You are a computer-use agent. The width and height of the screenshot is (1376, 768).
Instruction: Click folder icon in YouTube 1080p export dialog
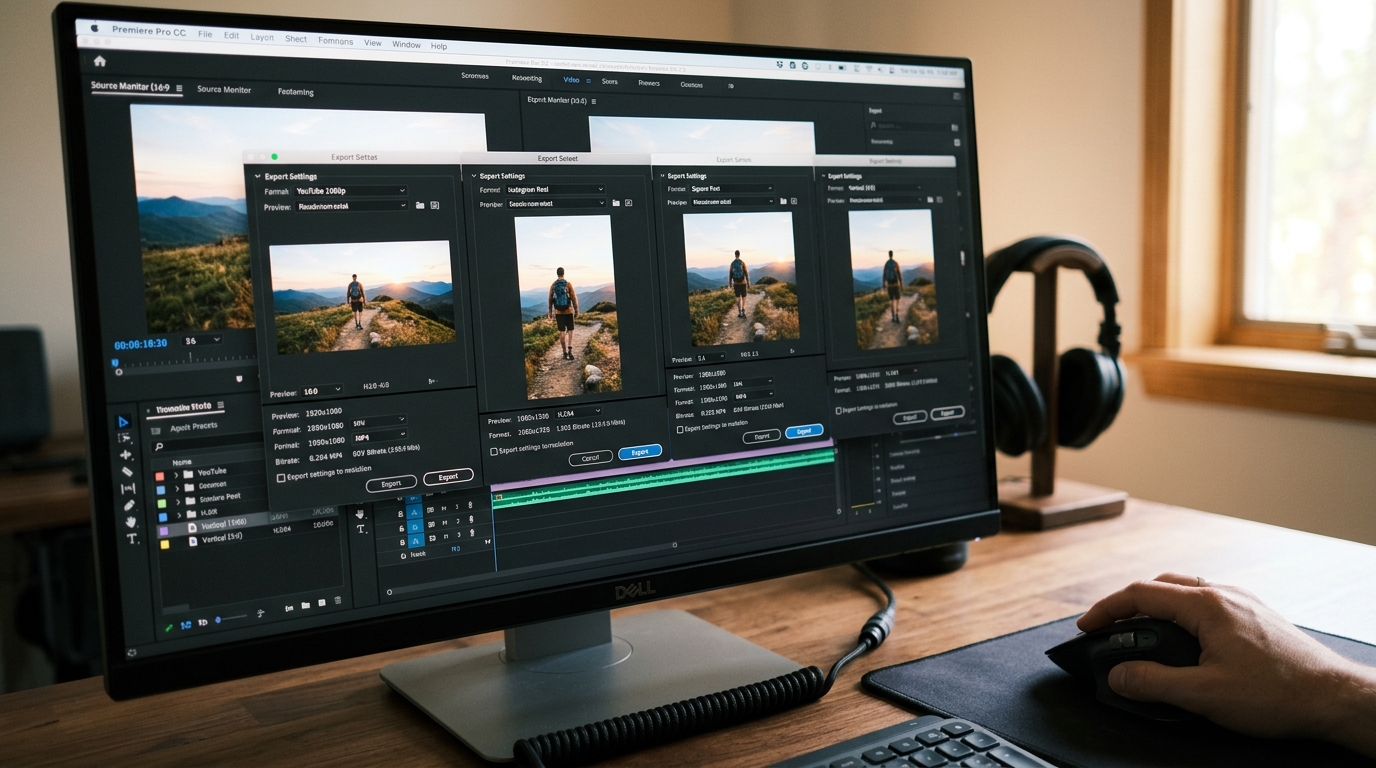pos(421,205)
